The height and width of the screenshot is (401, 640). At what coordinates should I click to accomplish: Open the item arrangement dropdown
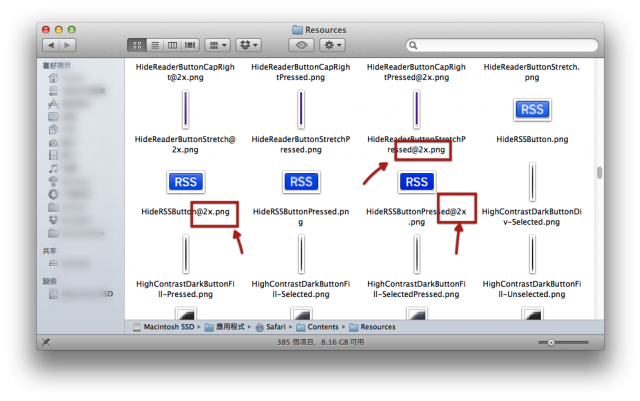pyautogui.click(x=218, y=45)
